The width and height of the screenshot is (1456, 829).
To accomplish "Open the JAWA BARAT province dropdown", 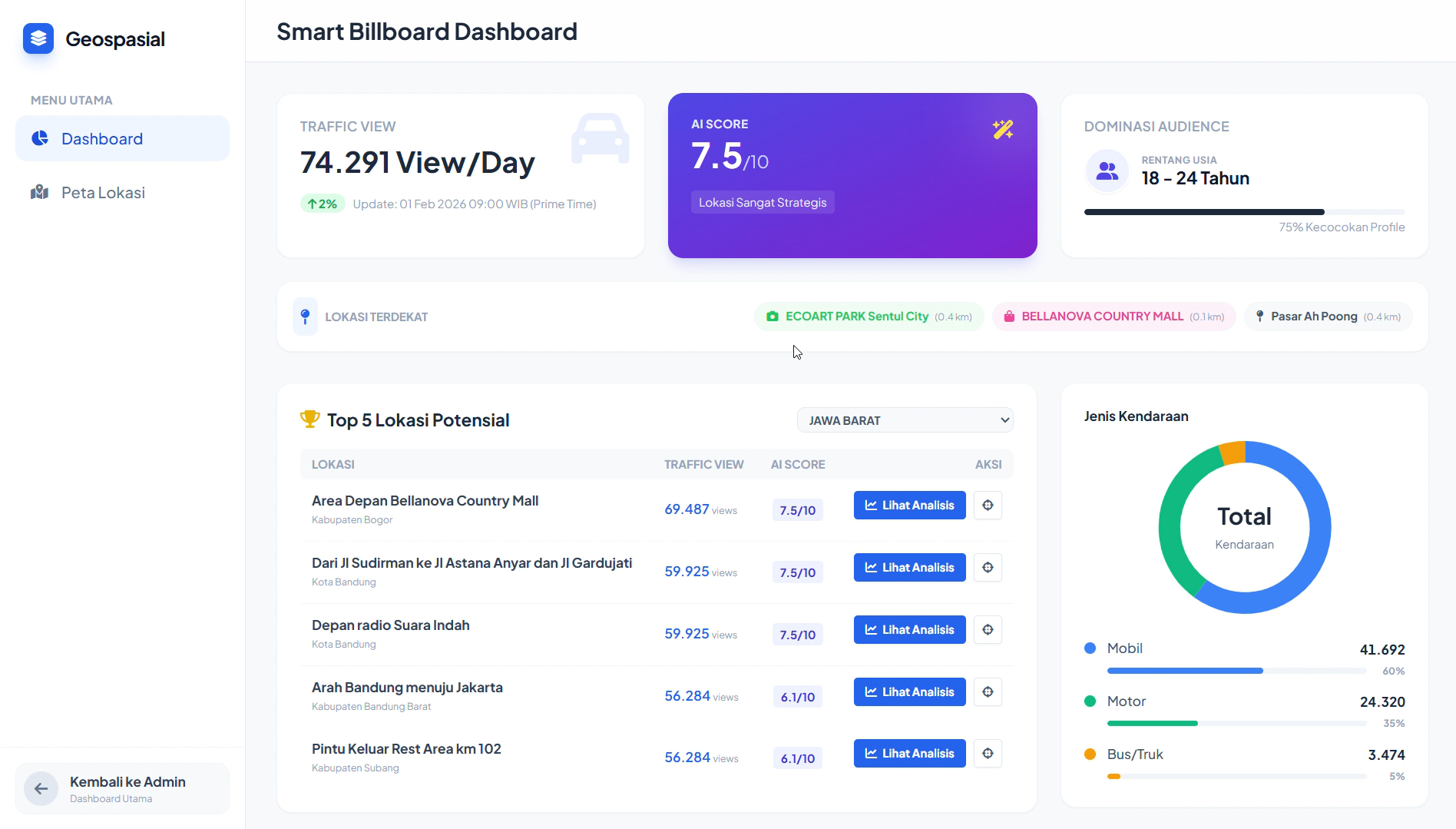I will (x=905, y=420).
